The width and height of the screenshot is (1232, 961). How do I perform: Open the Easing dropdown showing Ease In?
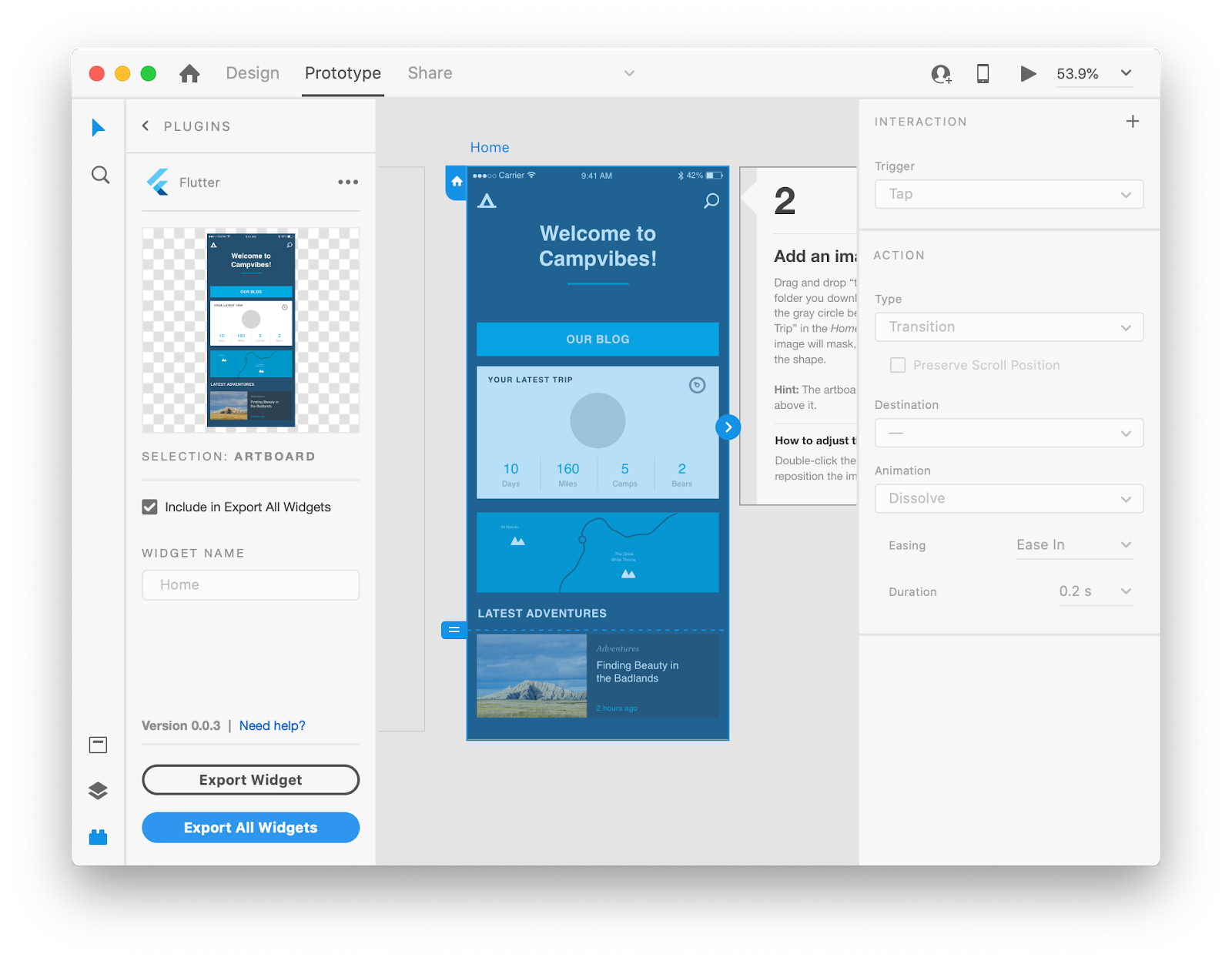pos(1073,544)
